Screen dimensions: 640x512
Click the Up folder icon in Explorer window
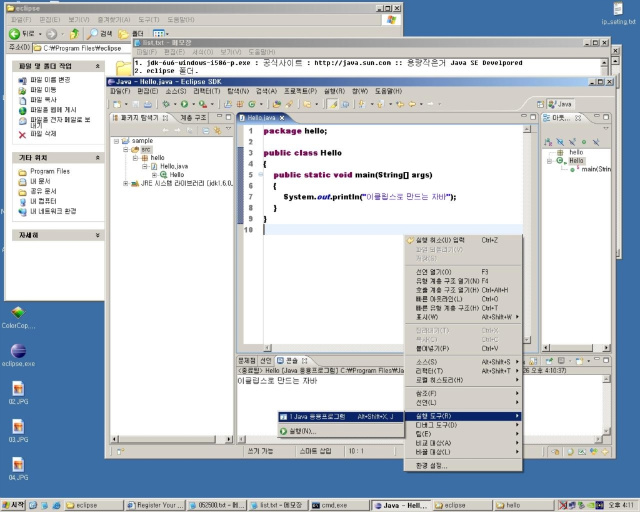(74, 34)
